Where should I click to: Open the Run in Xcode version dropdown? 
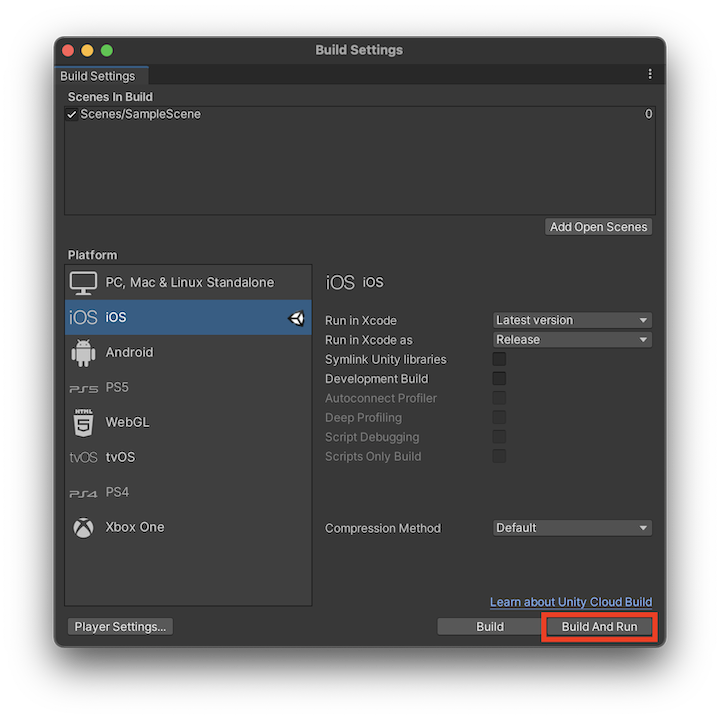pos(572,320)
